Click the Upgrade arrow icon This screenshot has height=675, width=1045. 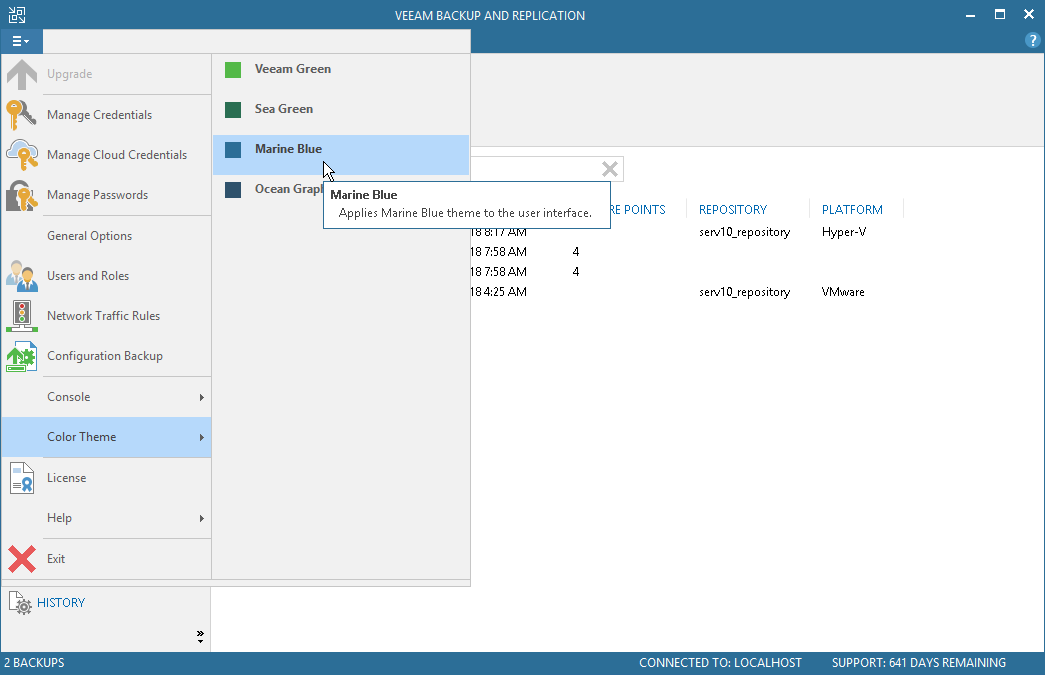[x=22, y=74]
